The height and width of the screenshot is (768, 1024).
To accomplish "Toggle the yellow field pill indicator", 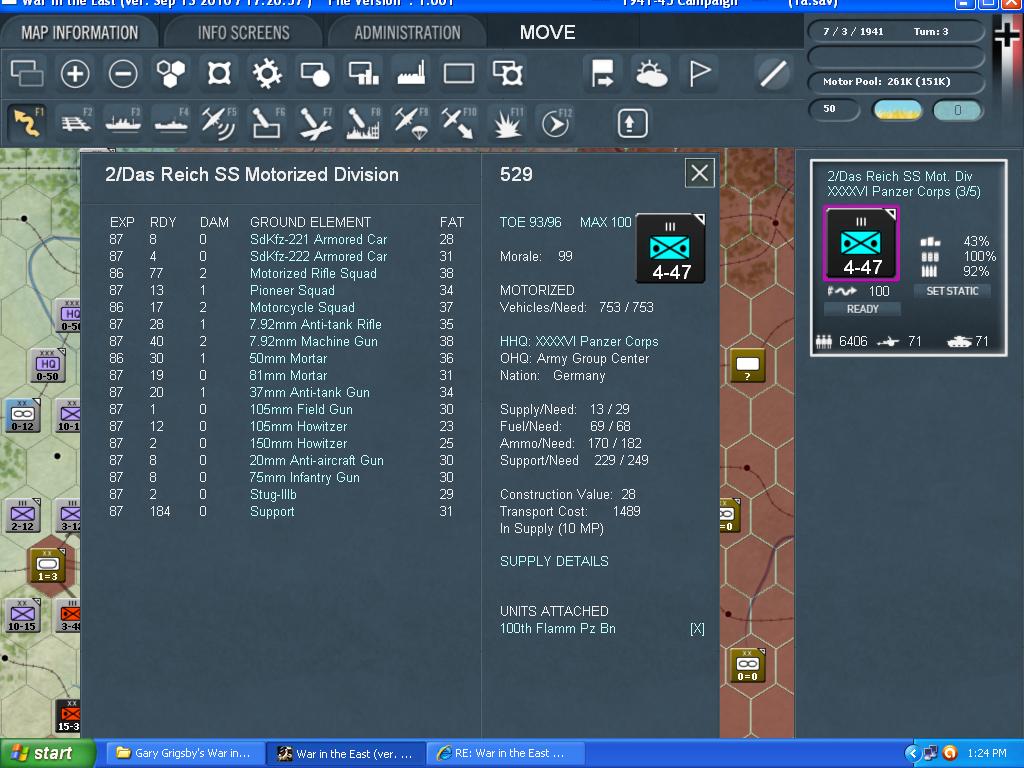I will tap(897, 110).
